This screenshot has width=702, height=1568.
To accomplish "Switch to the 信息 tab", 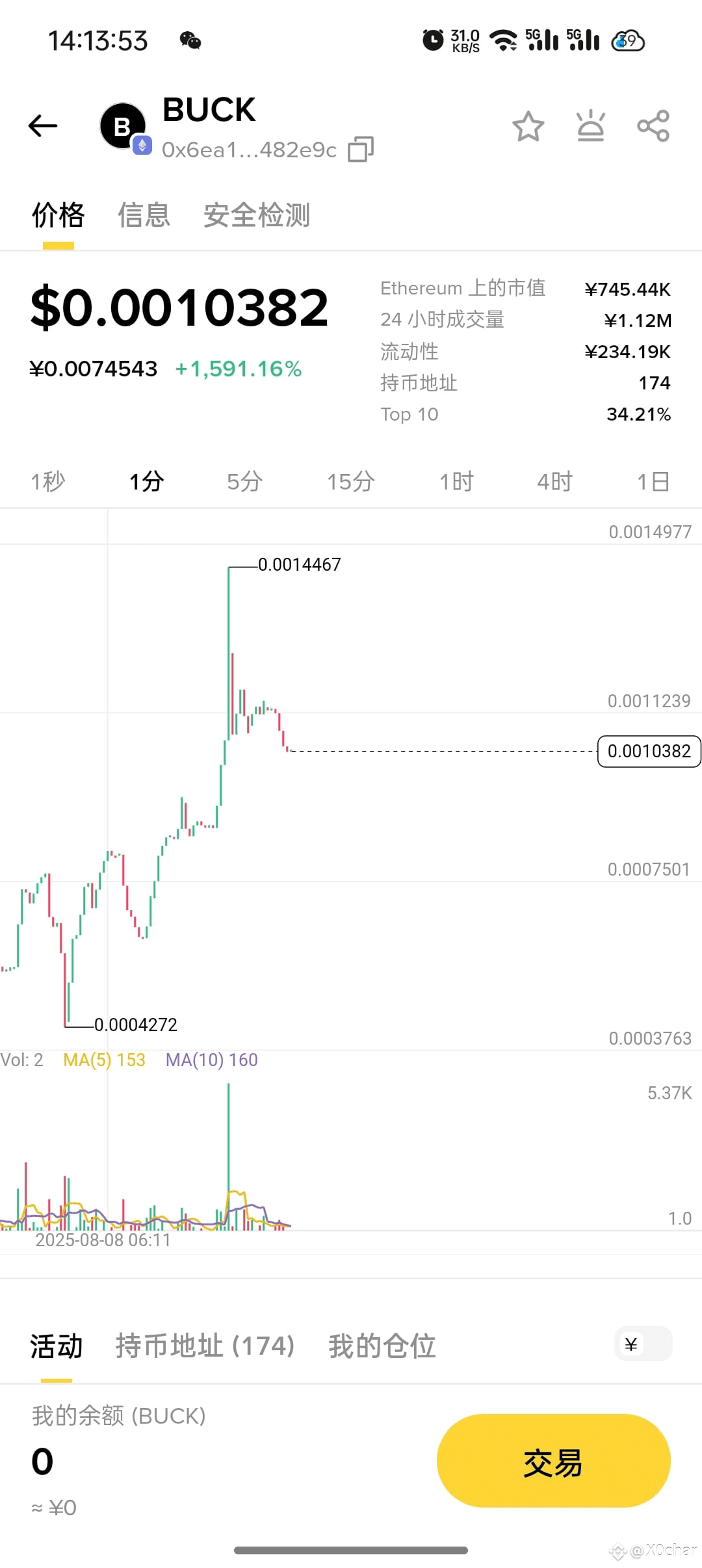I will click(x=144, y=215).
